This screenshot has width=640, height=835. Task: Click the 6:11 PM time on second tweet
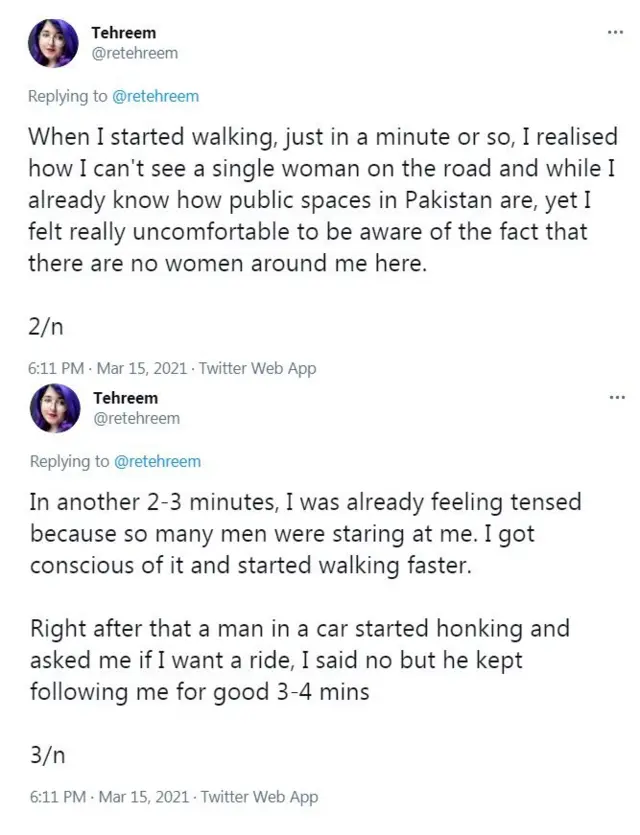tap(59, 797)
